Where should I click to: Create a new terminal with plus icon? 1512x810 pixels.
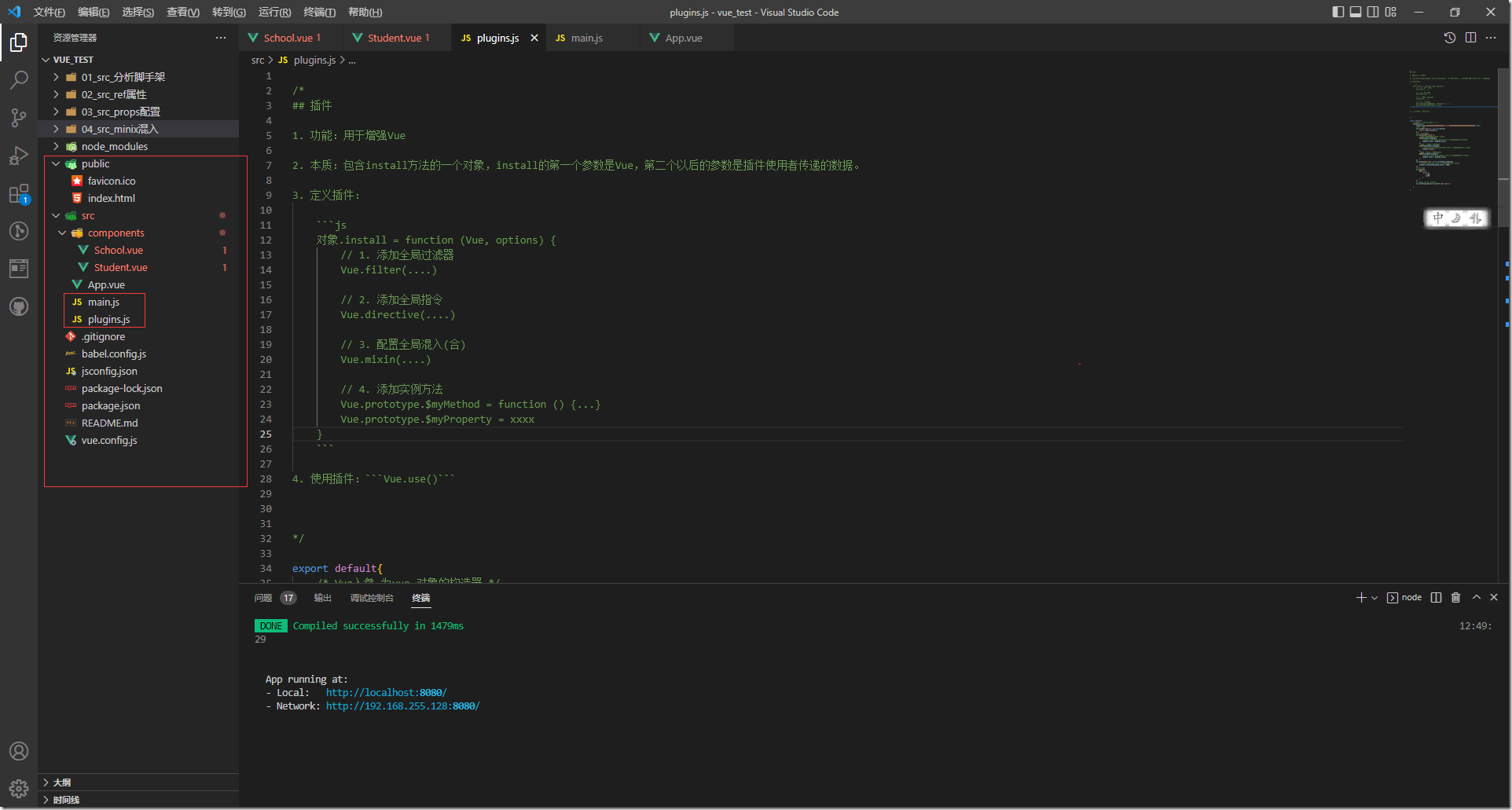click(x=1361, y=598)
